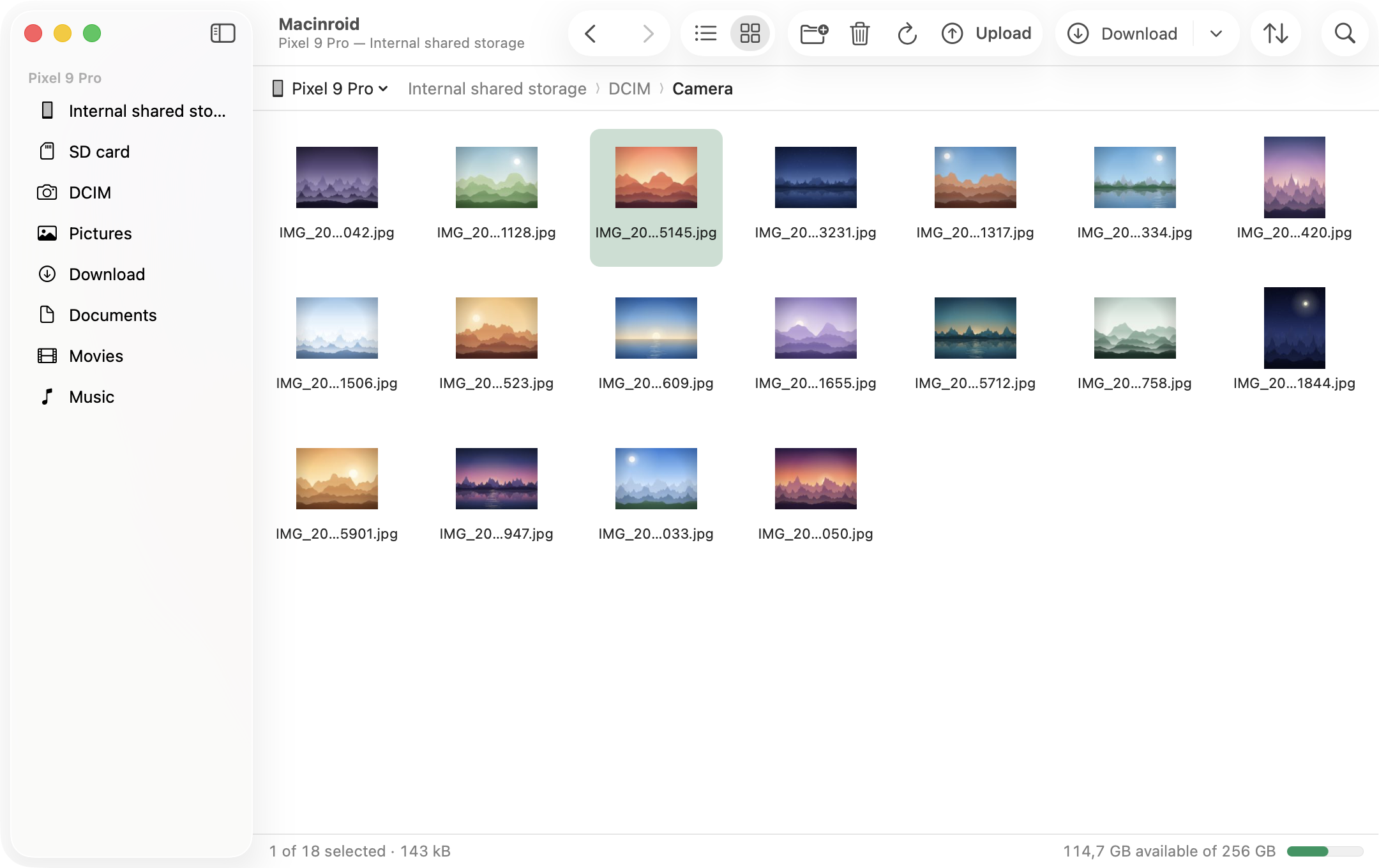
Task: Open Movies in sidebar
Action: pyautogui.click(x=132, y=356)
